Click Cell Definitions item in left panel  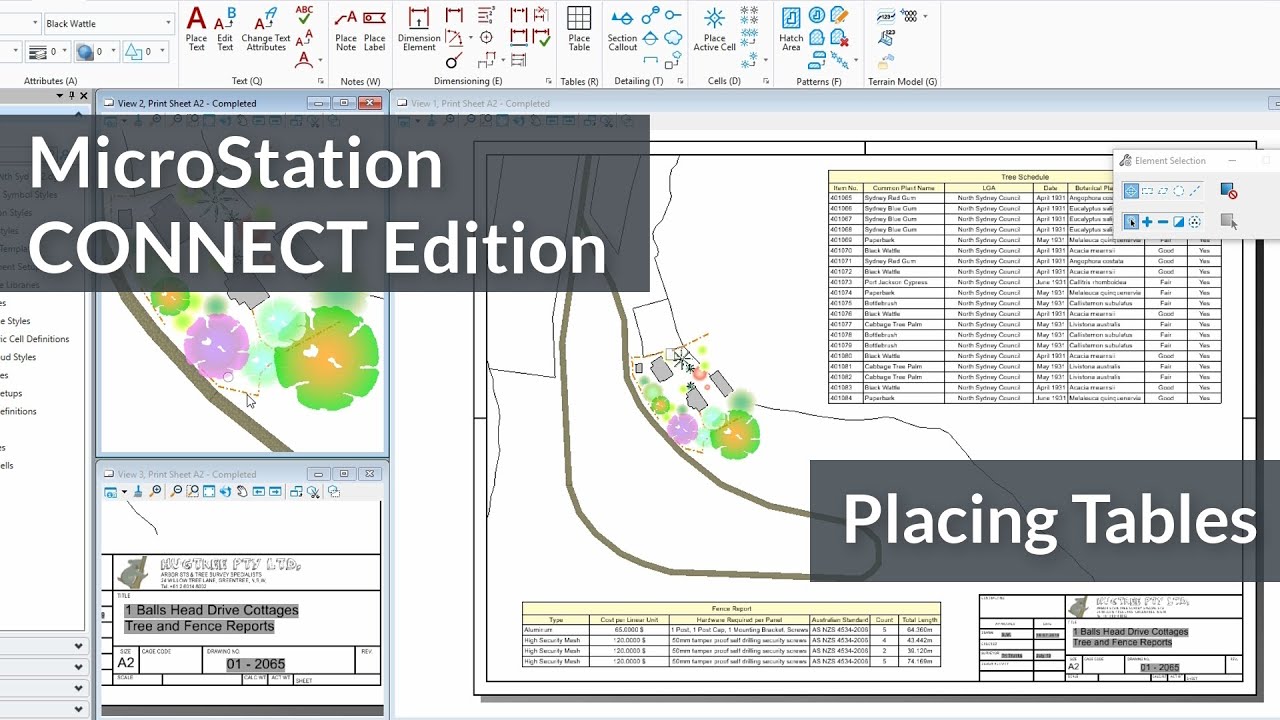pyautogui.click(x=34, y=339)
